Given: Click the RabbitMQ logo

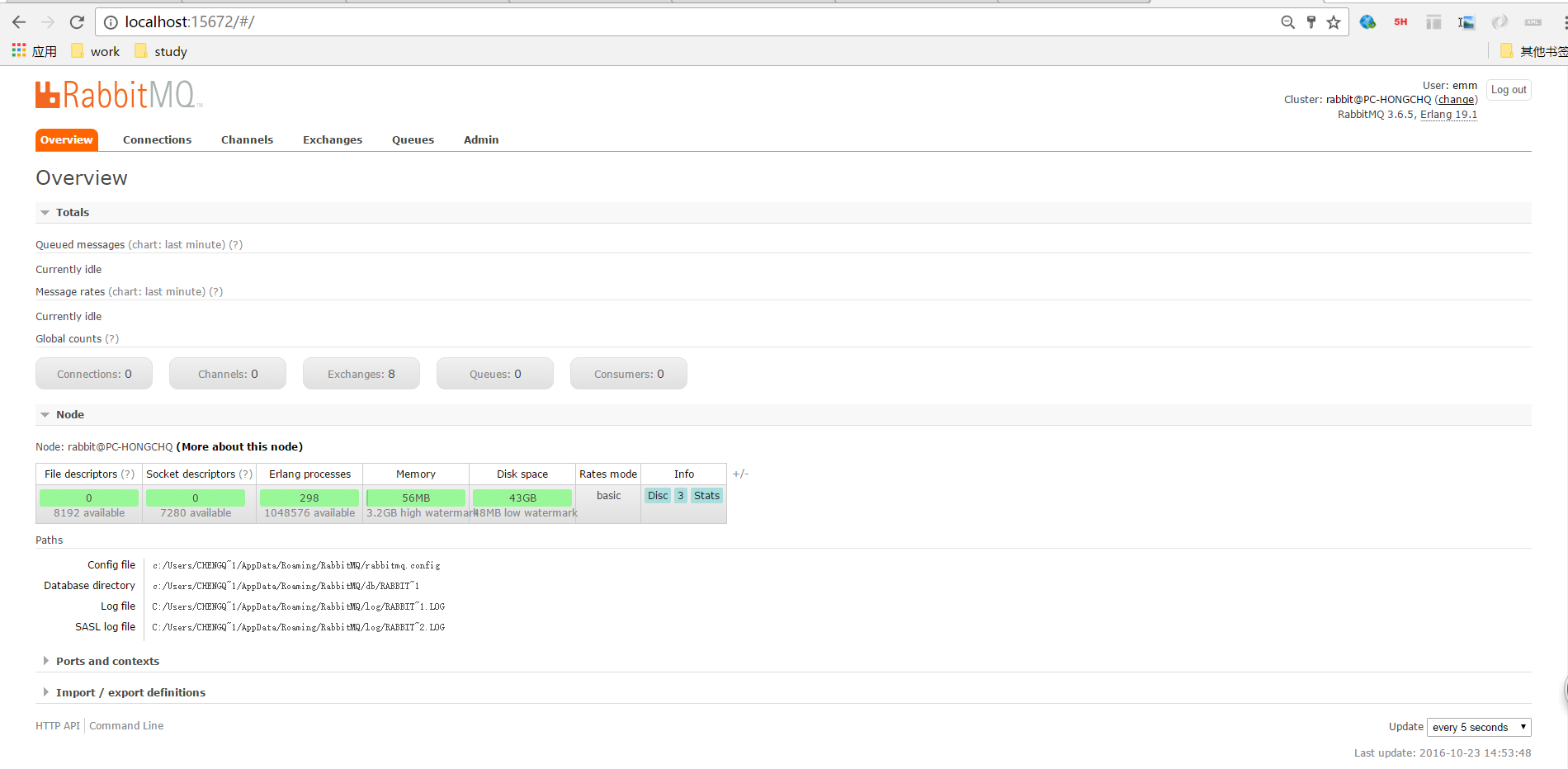Looking at the screenshot, I should click(x=118, y=95).
